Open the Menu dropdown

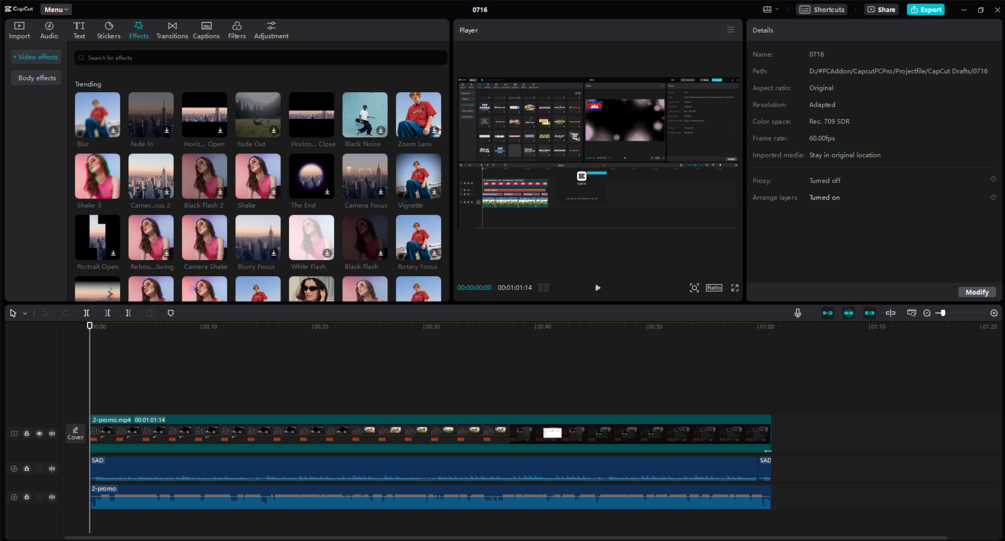click(56, 10)
